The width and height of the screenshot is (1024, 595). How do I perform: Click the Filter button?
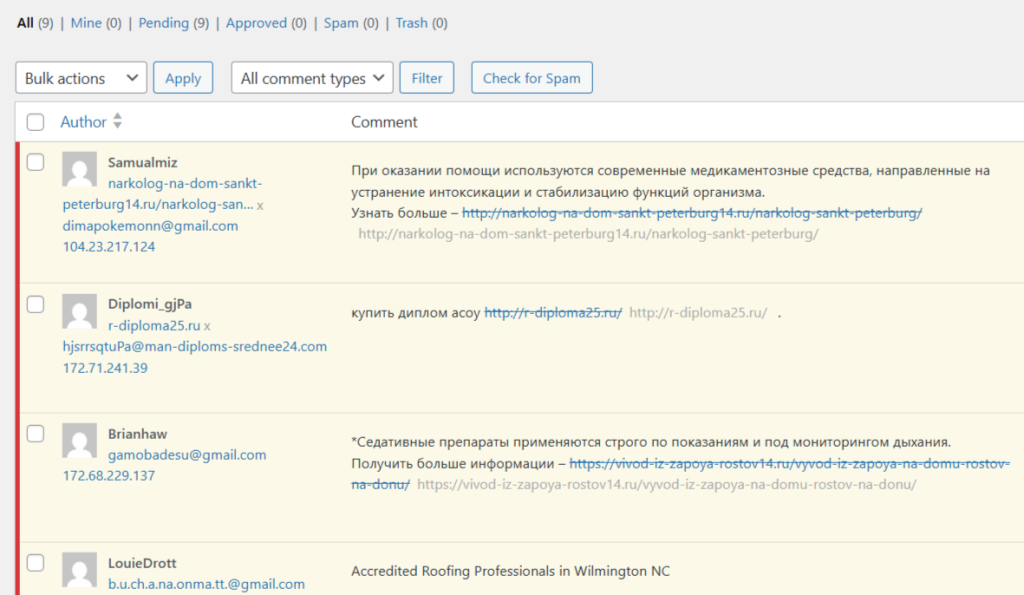pyautogui.click(x=427, y=78)
